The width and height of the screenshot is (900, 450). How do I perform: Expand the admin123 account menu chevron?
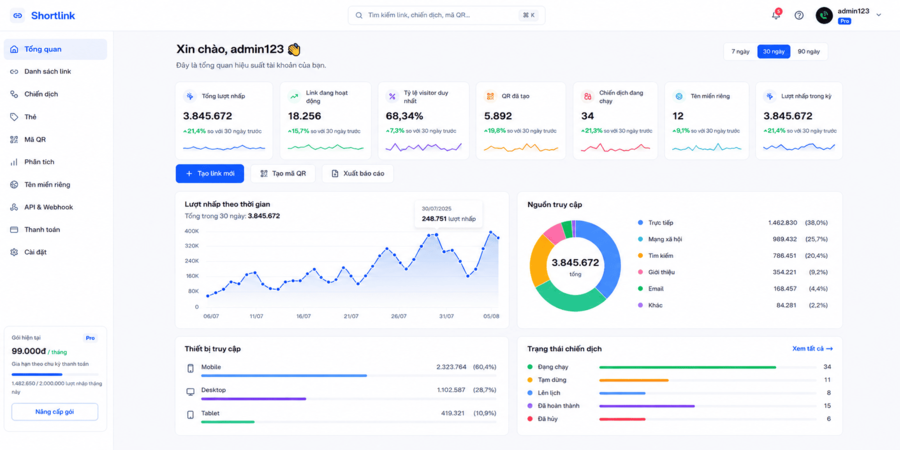tap(878, 15)
